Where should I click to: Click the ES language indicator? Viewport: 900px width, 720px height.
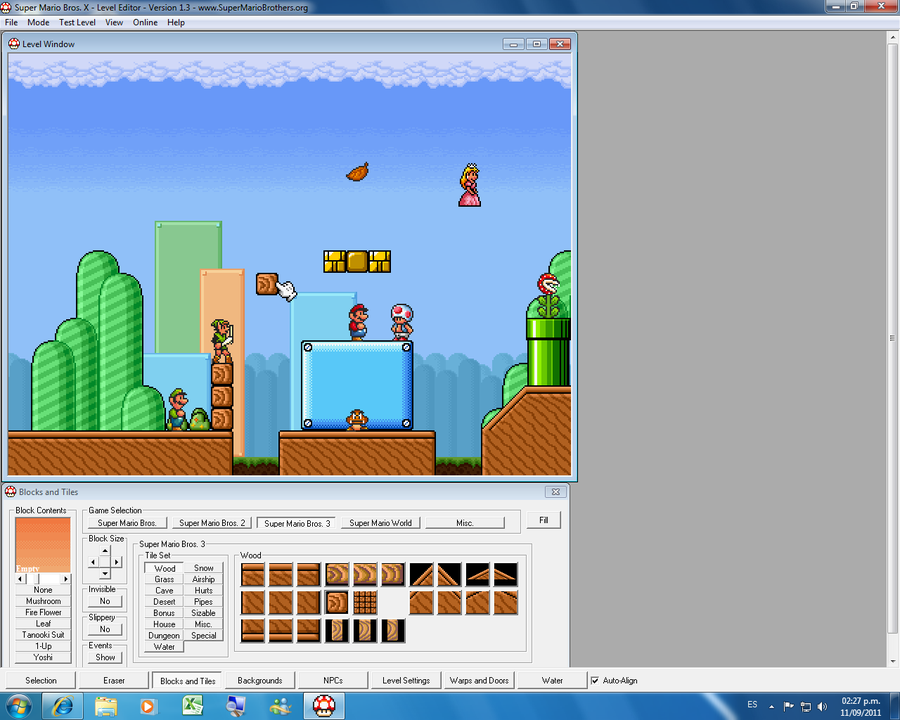[x=752, y=704]
